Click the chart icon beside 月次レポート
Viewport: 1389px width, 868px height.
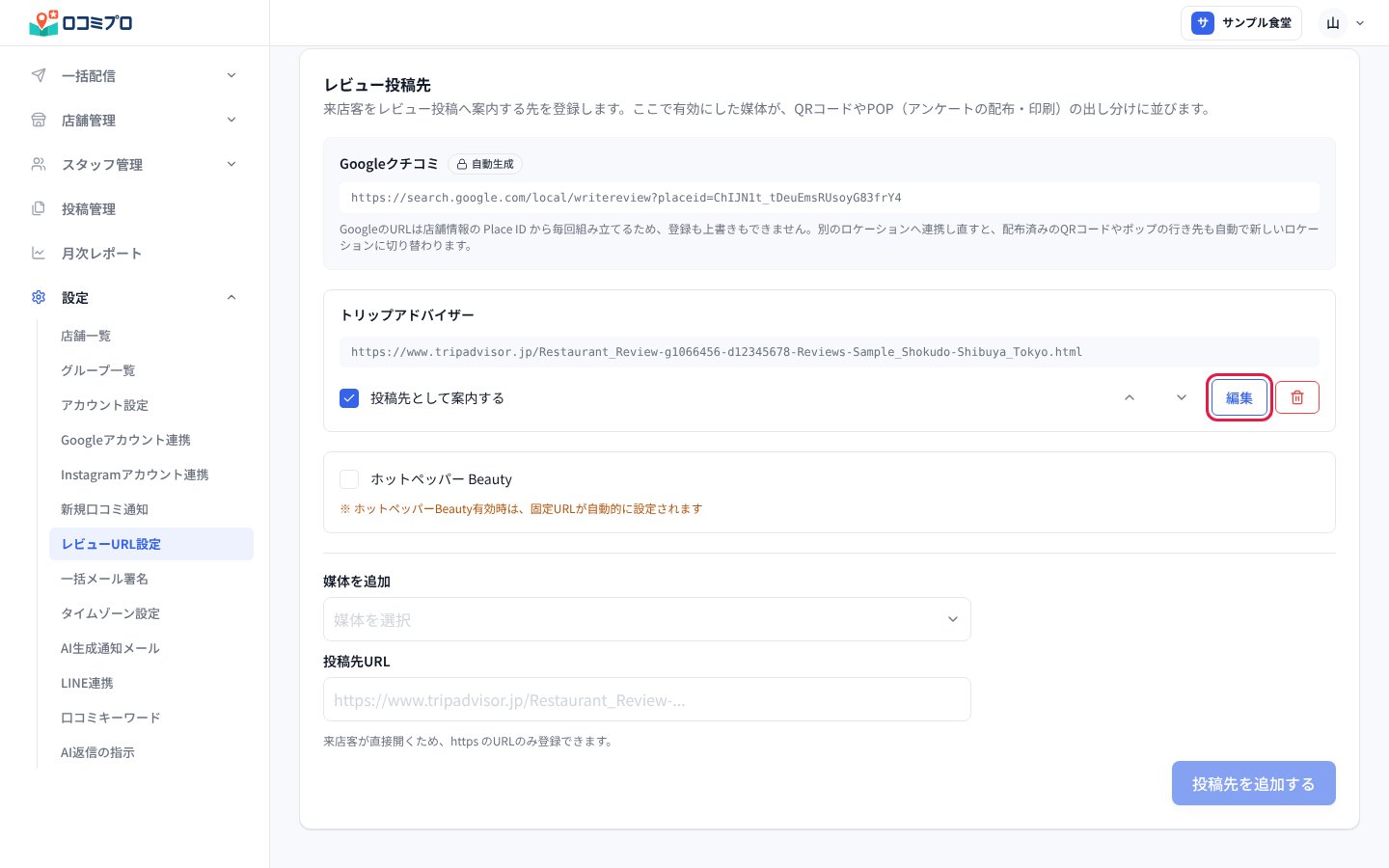[39, 253]
